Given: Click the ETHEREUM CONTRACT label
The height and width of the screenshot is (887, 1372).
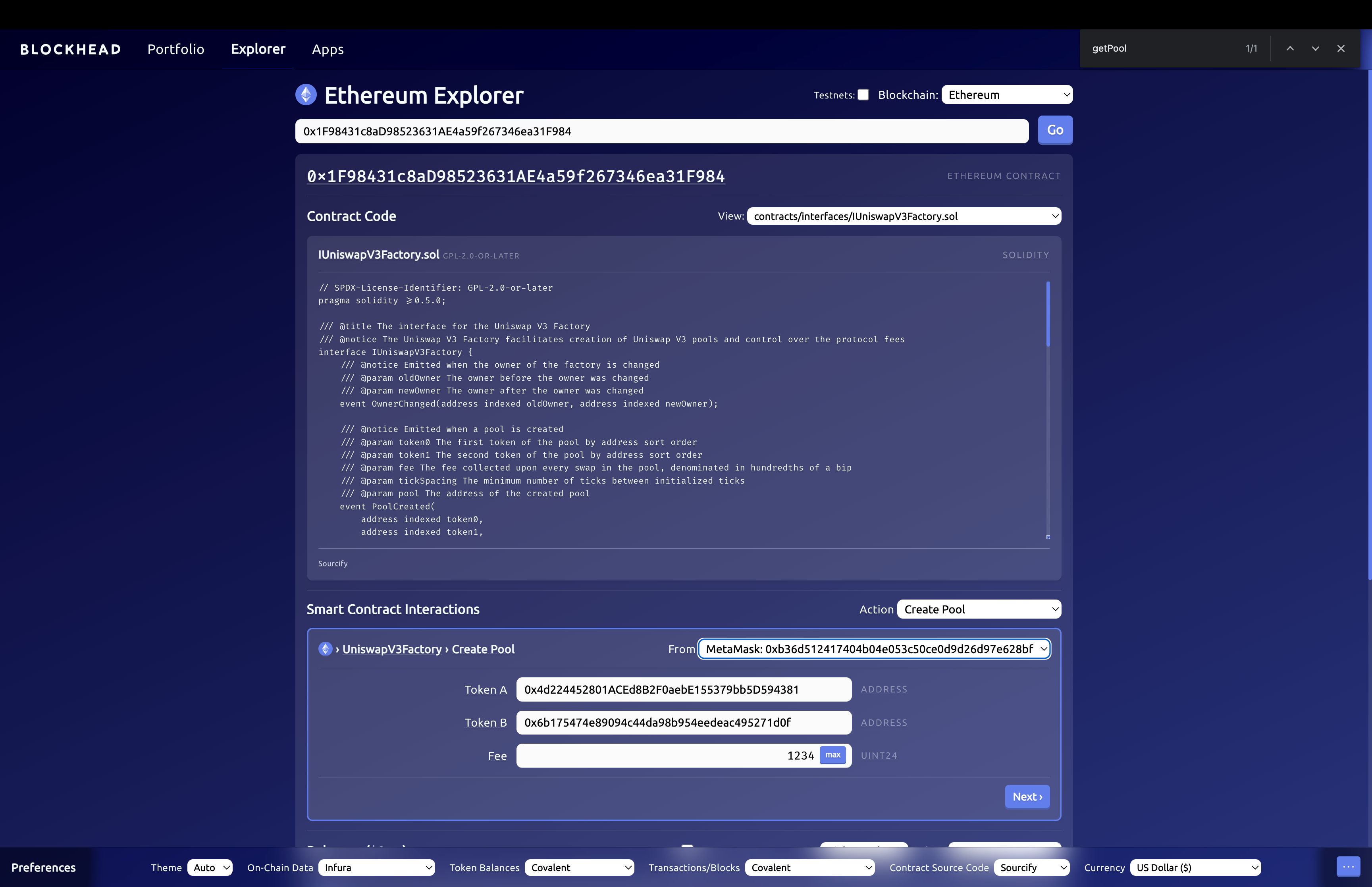Looking at the screenshot, I should tap(1004, 175).
